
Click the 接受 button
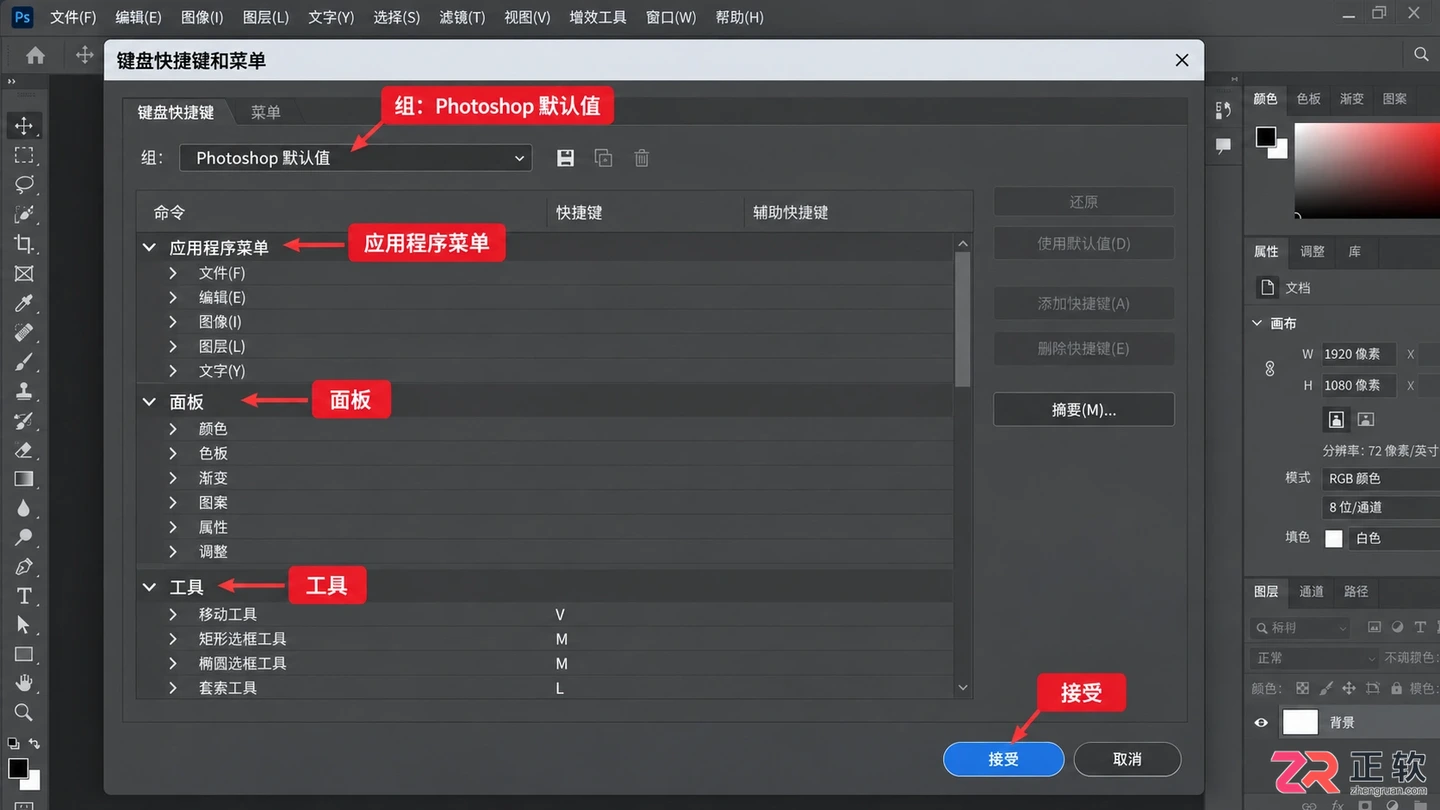(x=1003, y=759)
